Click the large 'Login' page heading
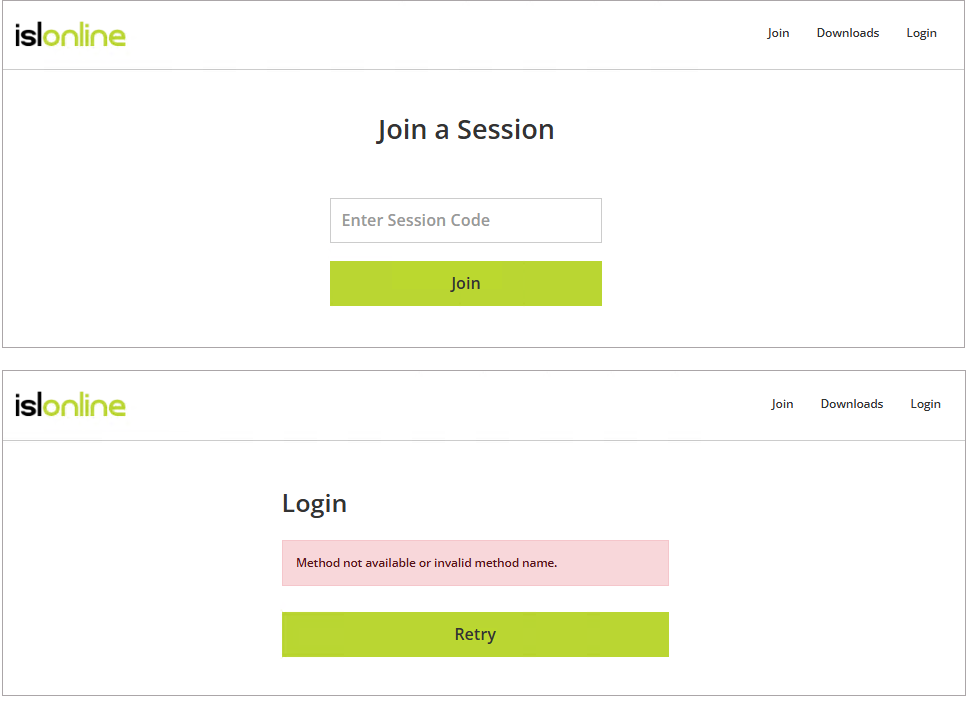 (314, 504)
